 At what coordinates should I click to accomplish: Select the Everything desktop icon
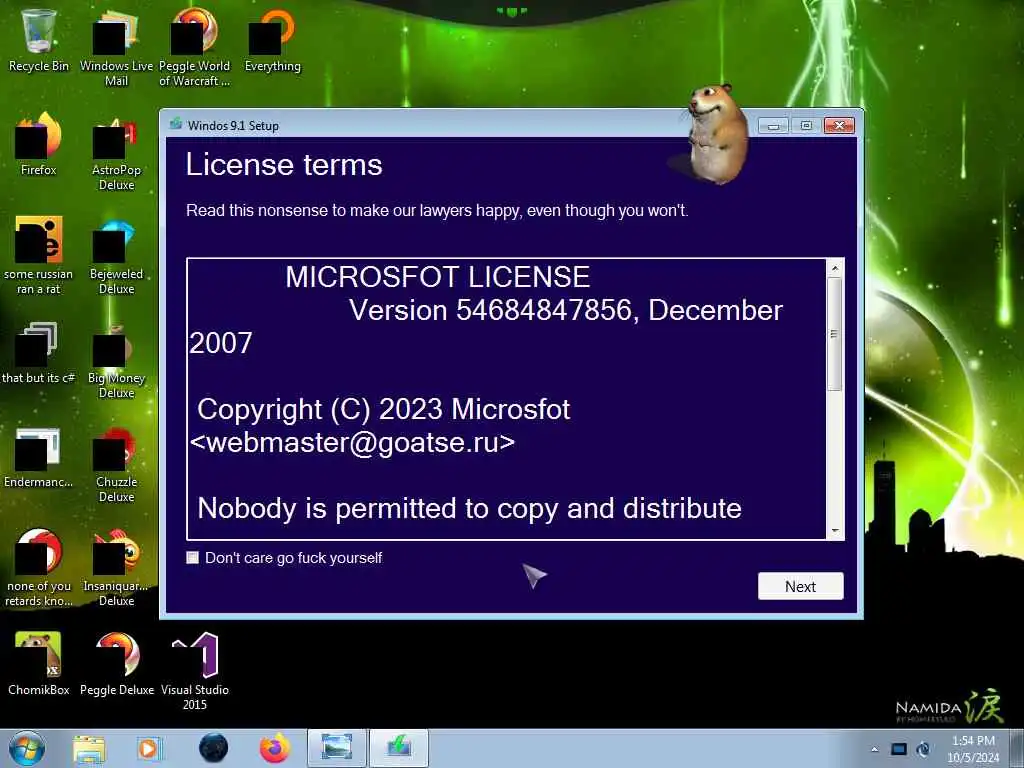pos(272,39)
